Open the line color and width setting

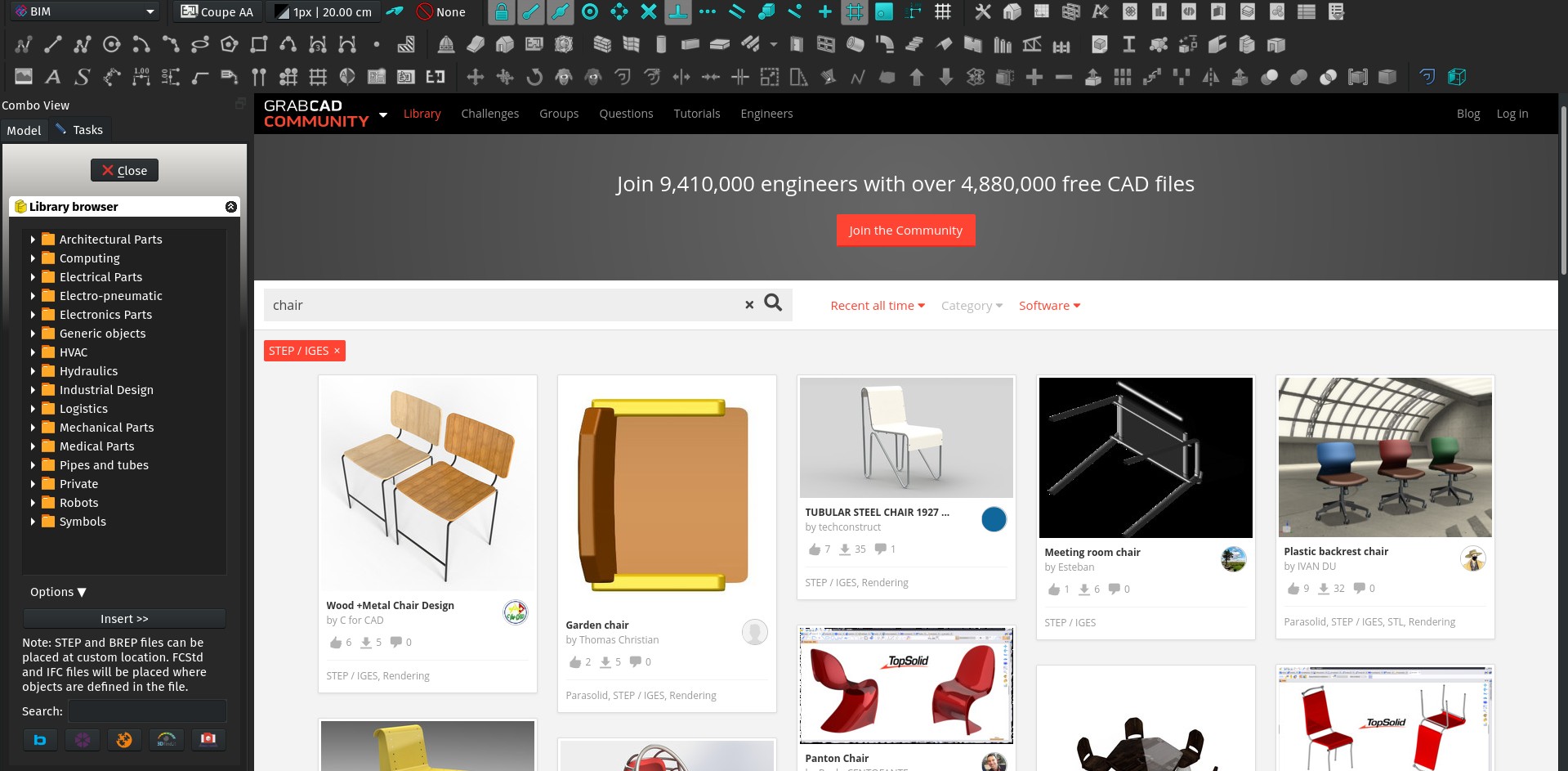pyautogui.click(x=323, y=11)
